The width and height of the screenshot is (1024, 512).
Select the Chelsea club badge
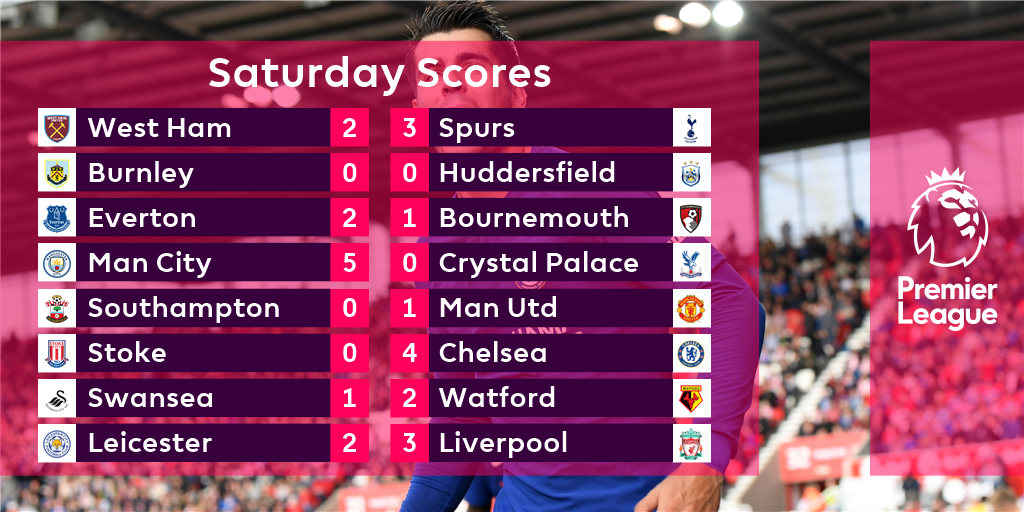[692, 353]
